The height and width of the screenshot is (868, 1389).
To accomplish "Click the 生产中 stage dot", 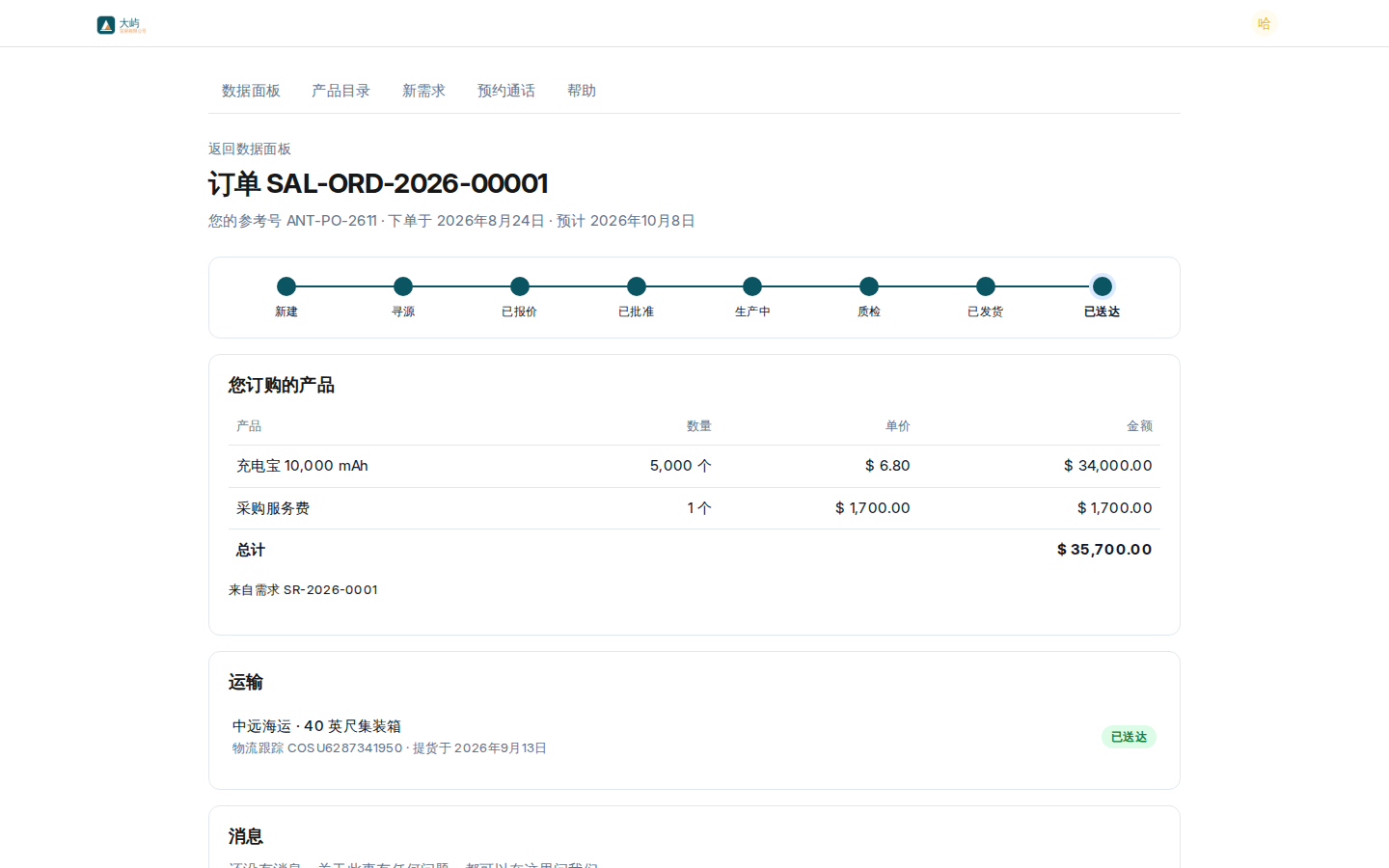I will click(x=752, y=286).
